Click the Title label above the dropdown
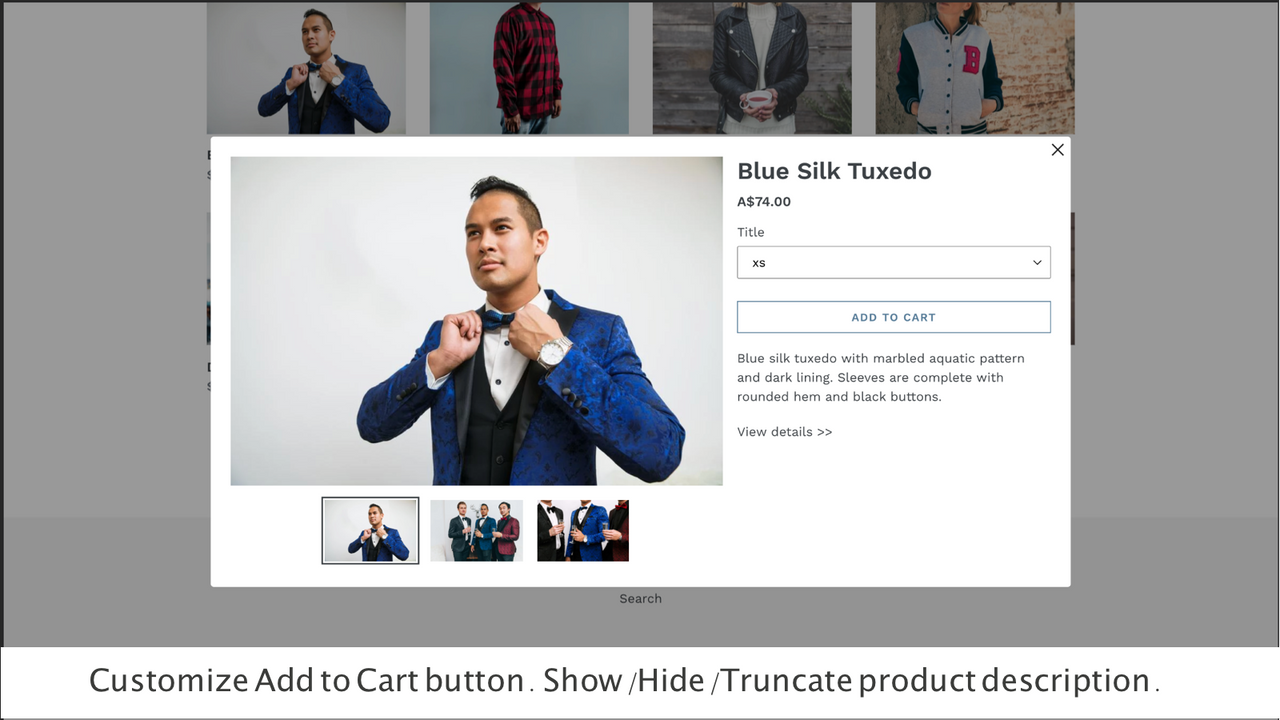 pyautogui.click(x=750, y=232)
